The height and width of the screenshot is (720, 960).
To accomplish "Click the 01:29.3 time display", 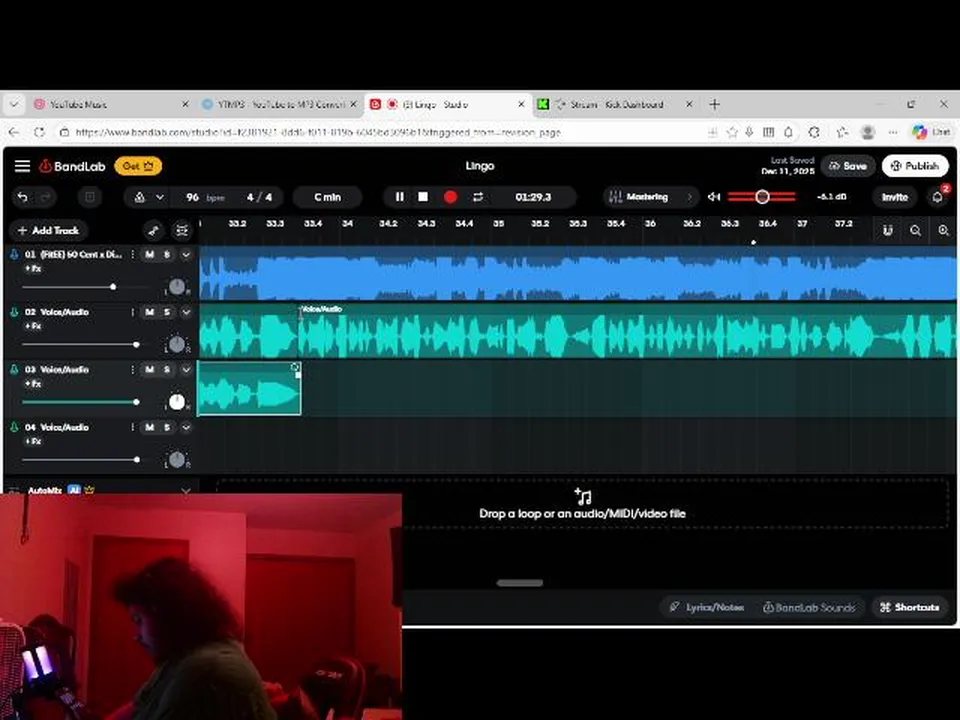I will coord(533,197).
